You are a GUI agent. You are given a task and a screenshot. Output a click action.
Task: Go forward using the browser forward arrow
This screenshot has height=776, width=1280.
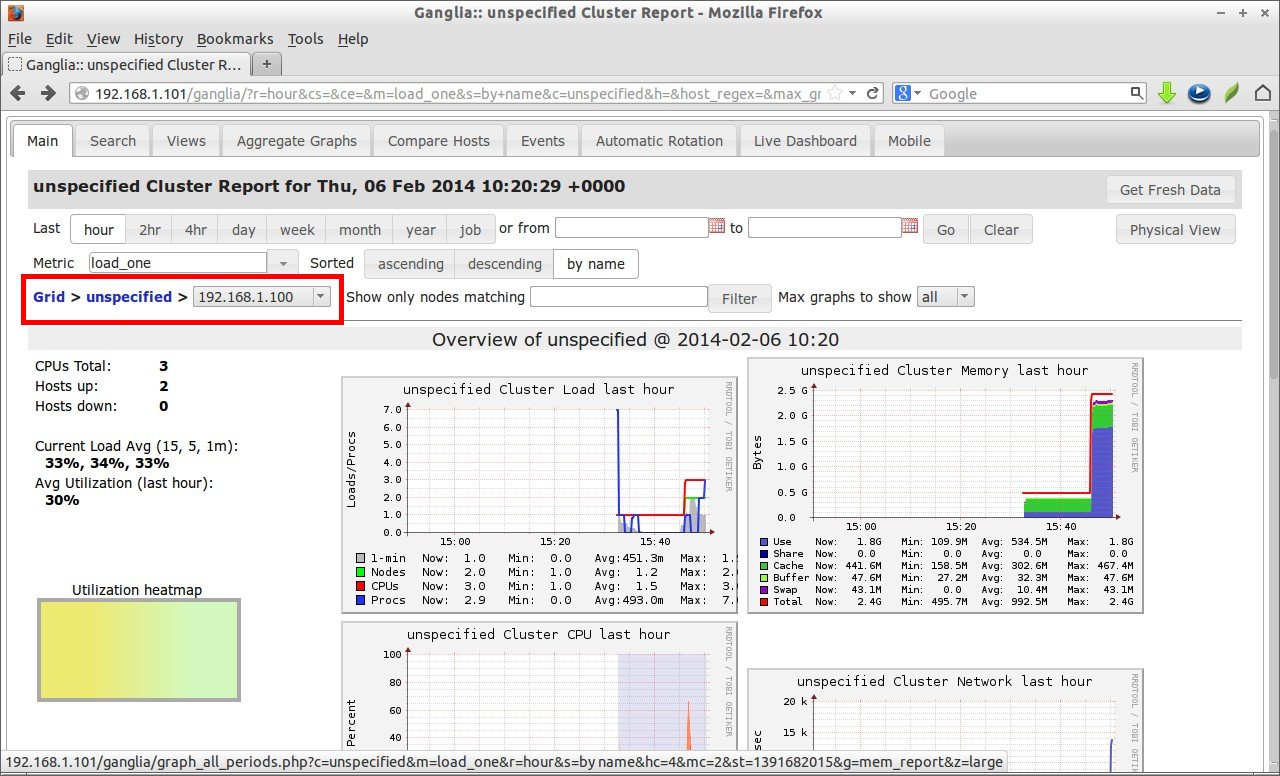coord(47,93)
